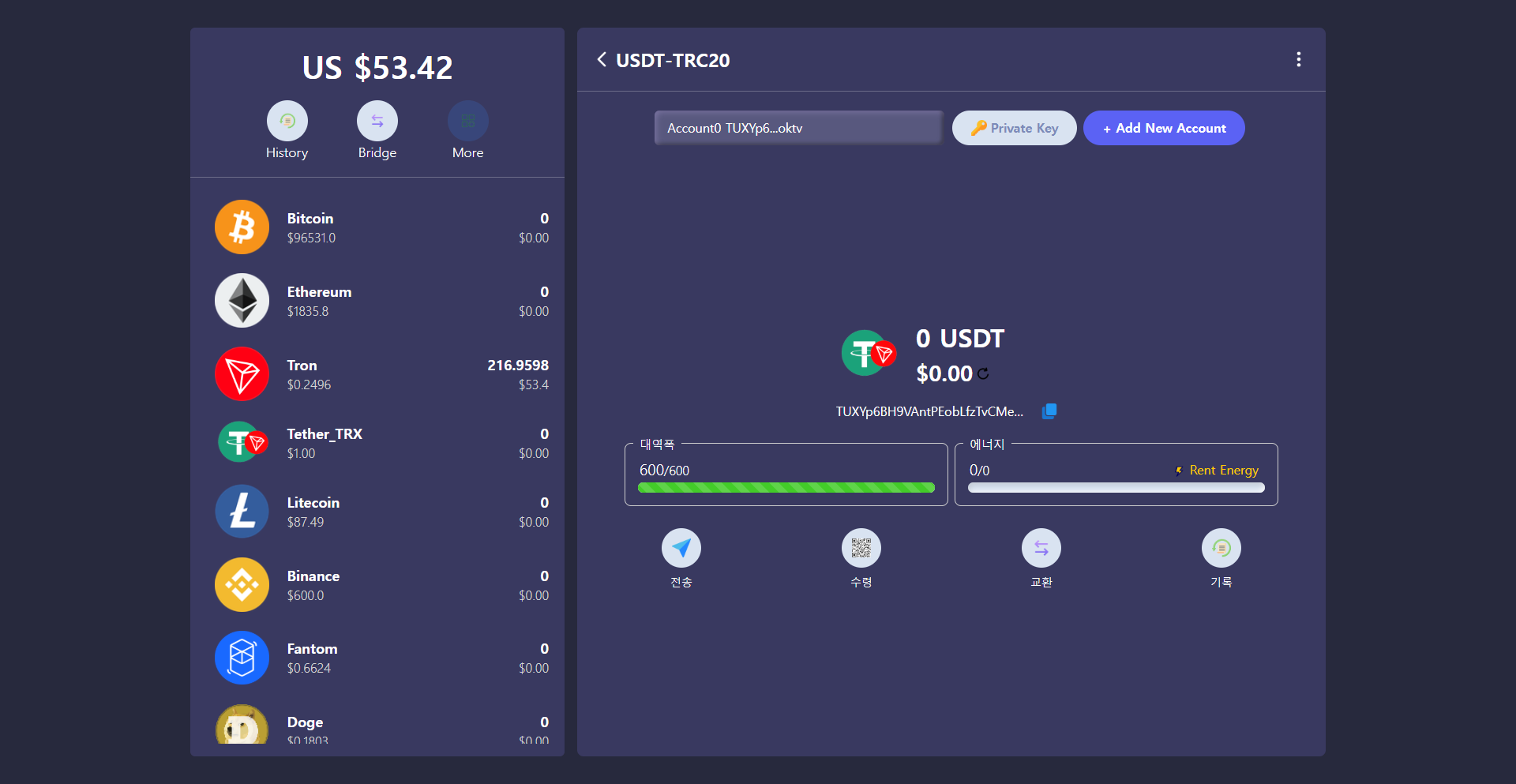
Task: Select the Fantom coin logo
Action: pos(242,658)
